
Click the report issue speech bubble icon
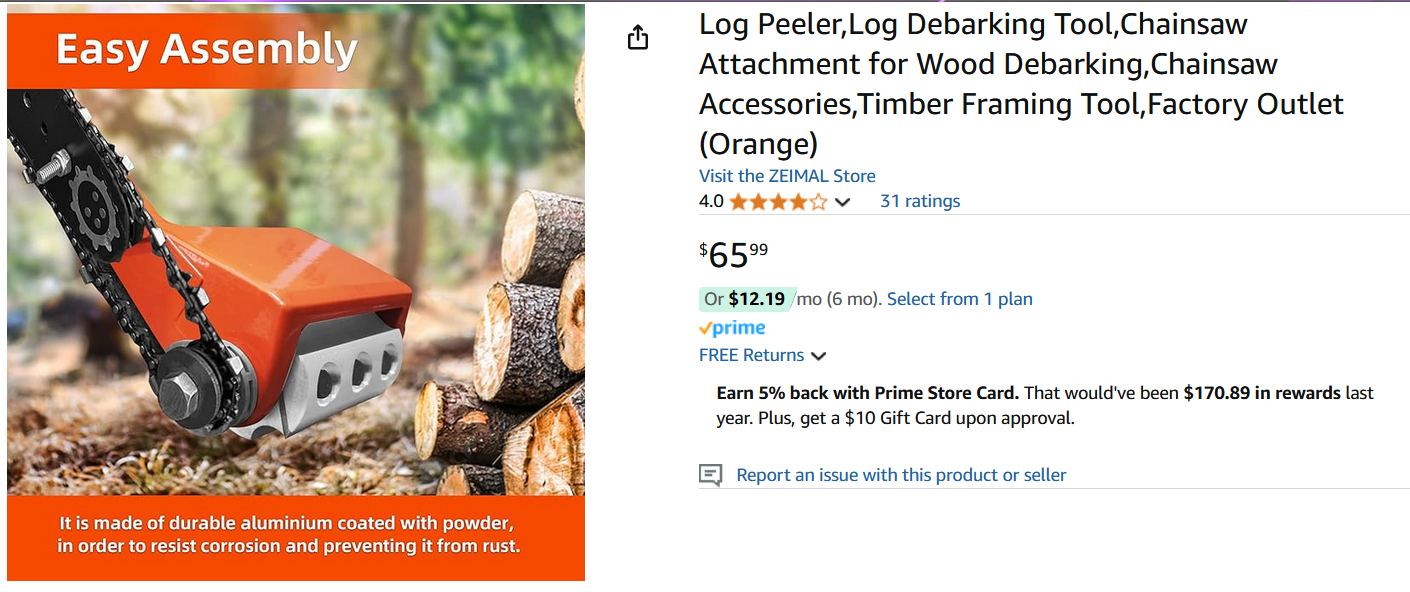(x=710, y=476)
